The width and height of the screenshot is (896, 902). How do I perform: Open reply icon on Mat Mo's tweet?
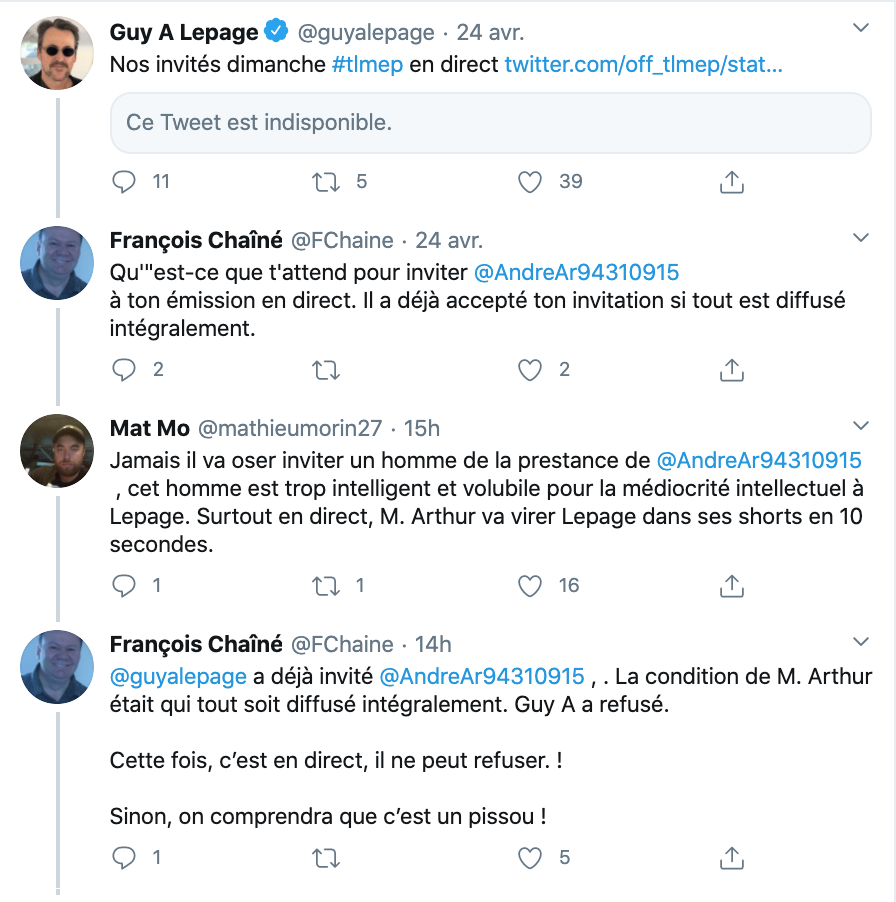(x=122, y=585)
